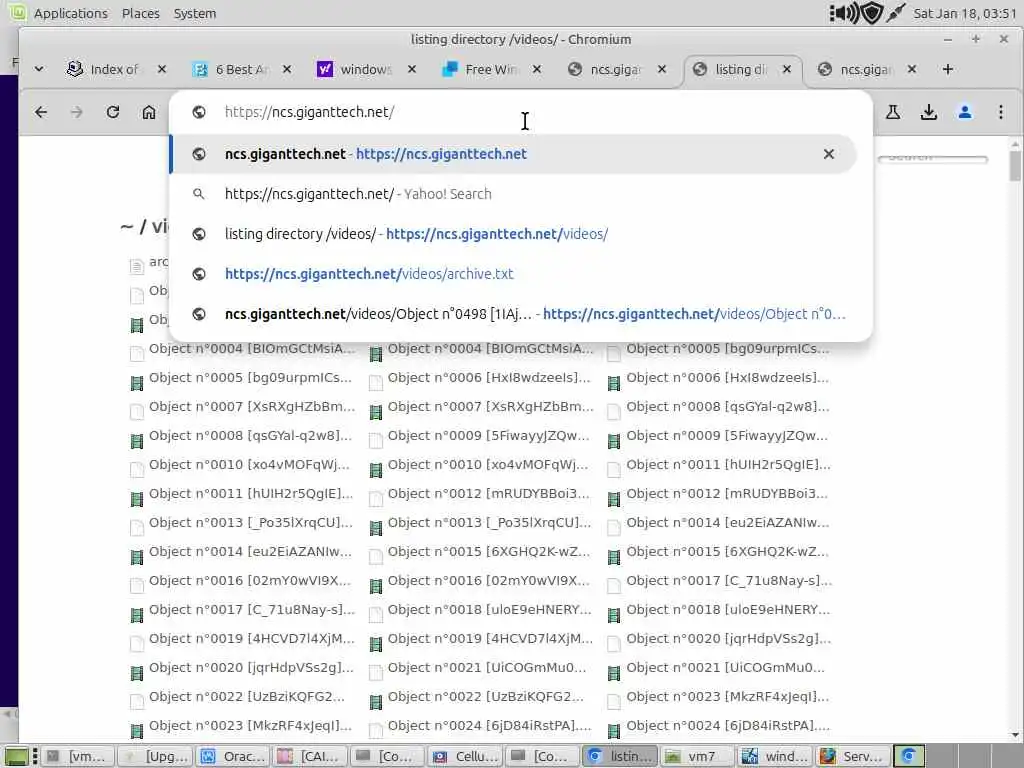Switch to the [Upg... taskbar window
Viewport: 1024px width, 768px height.
pos(156,756)
